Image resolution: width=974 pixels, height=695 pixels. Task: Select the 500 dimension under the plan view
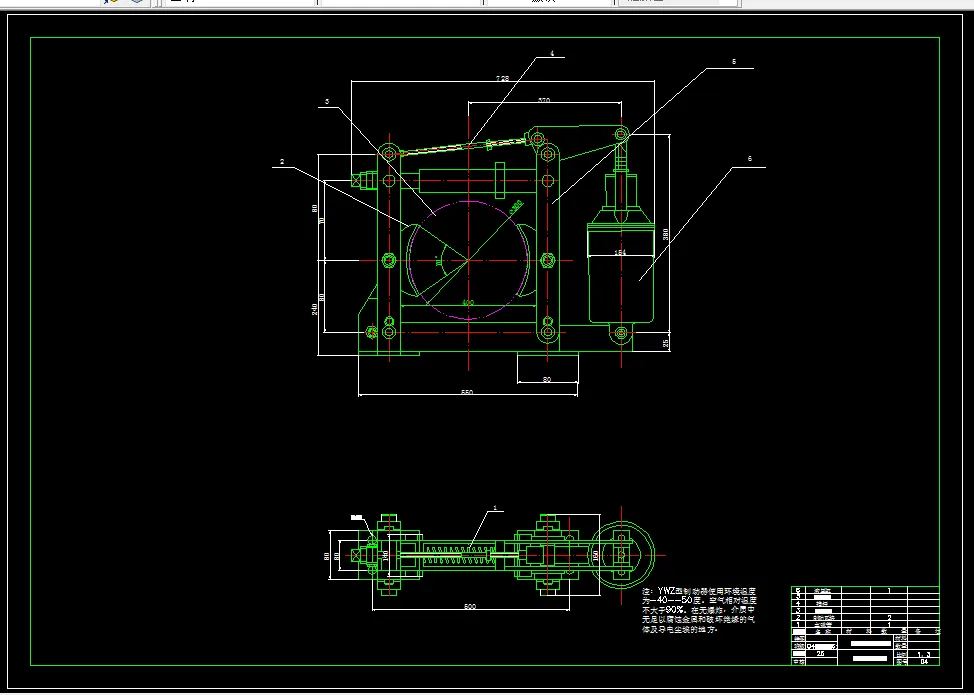pos(470,607)
